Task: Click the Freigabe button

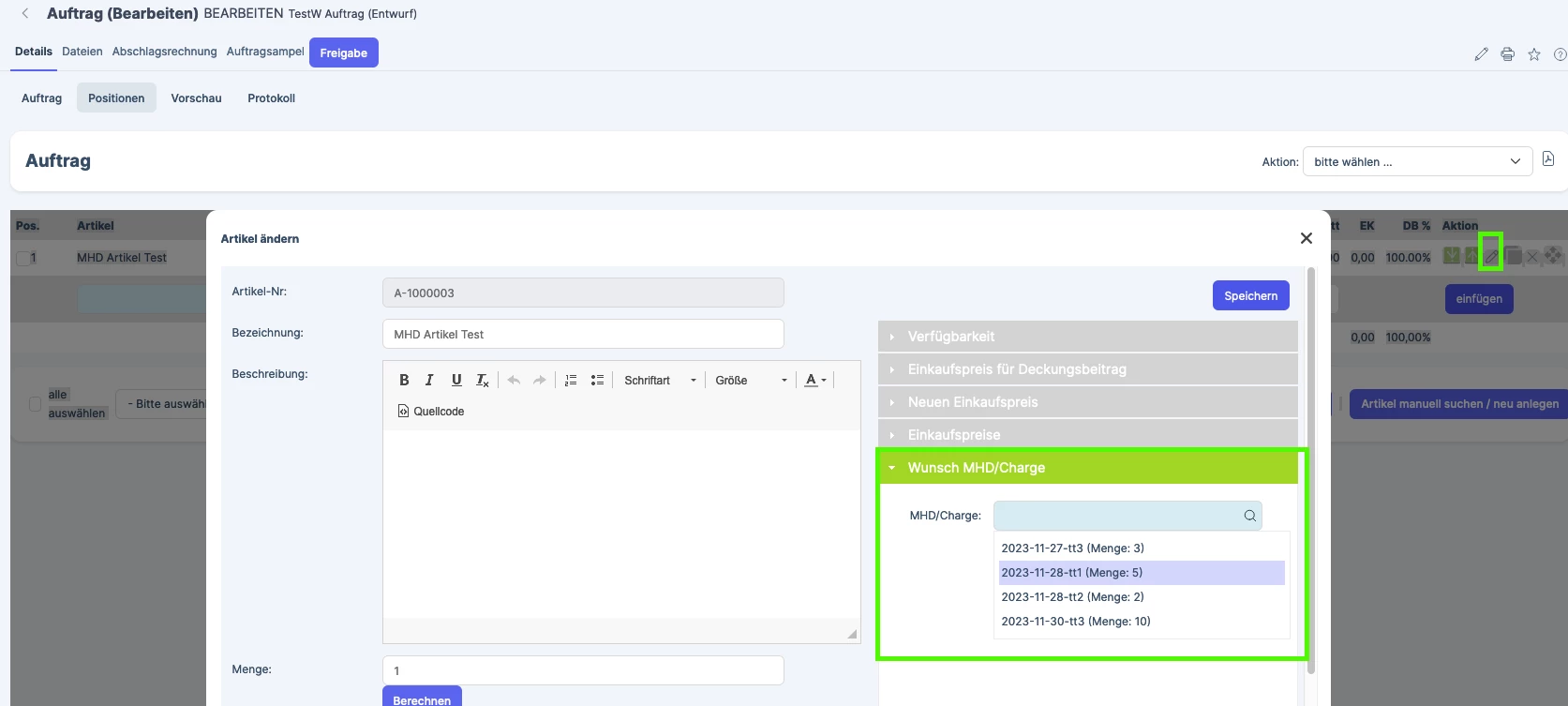Action: [343, 53]
